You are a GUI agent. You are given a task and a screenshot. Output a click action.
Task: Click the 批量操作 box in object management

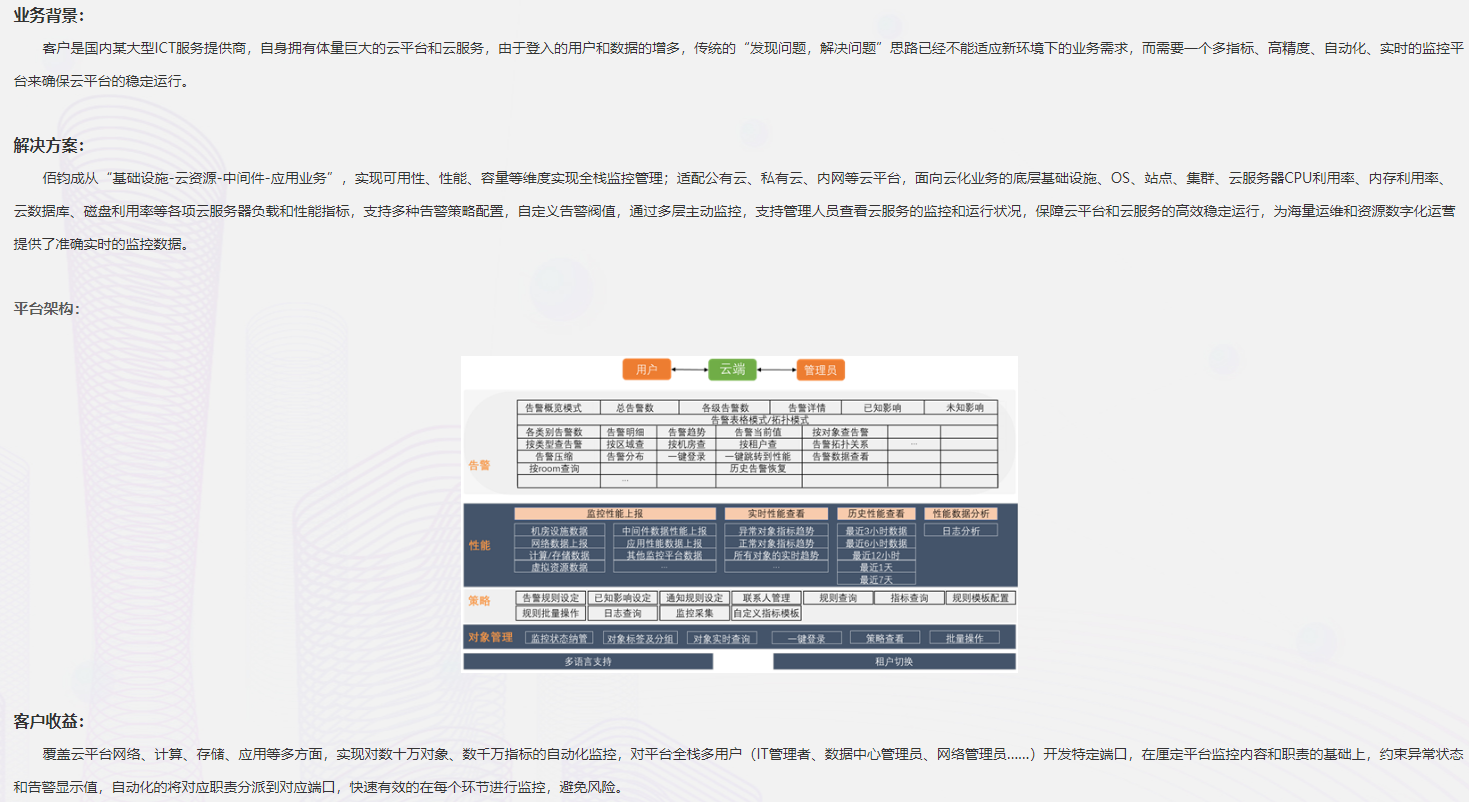click(964, 638)
